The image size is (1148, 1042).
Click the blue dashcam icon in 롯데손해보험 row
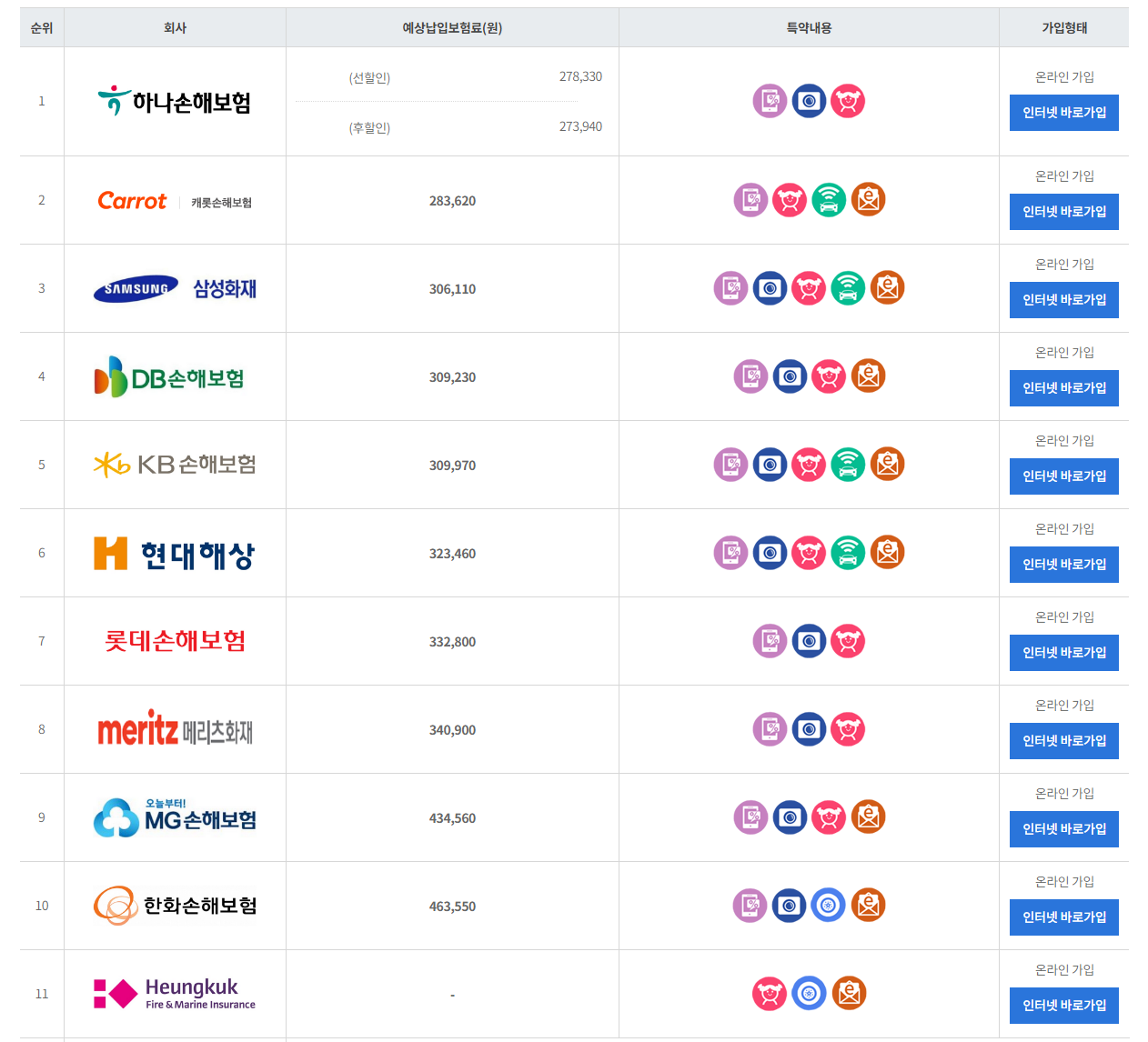[809, 641]
